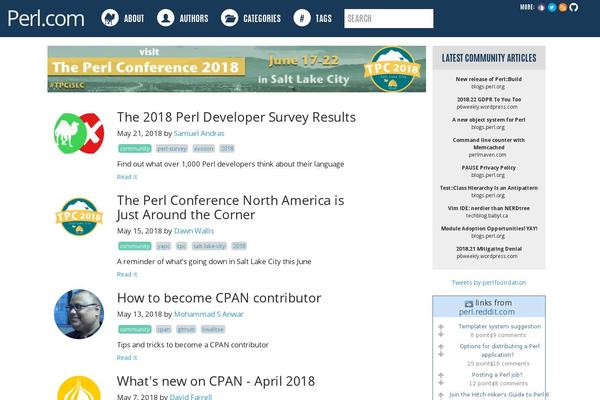Open Test::Class Hierarchy Is an Antipattern
The image size is (600, 400).
pyautogui.click(x=489, y=188)
